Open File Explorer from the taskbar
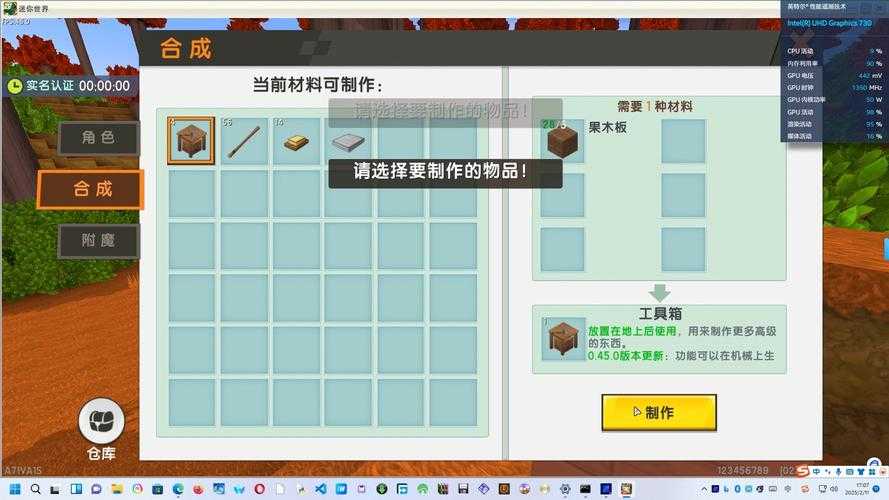Image resolution: width=889 pixels, height=500 pixels. (x=117, y=489)
